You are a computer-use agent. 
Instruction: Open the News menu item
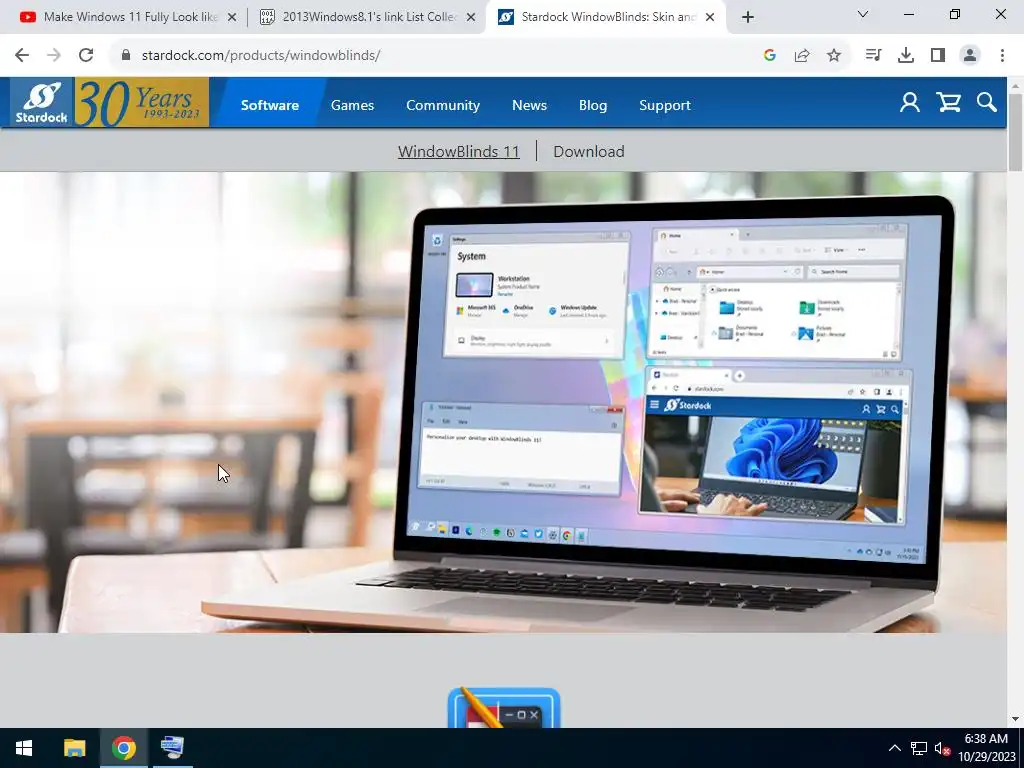tap(529, 104)
